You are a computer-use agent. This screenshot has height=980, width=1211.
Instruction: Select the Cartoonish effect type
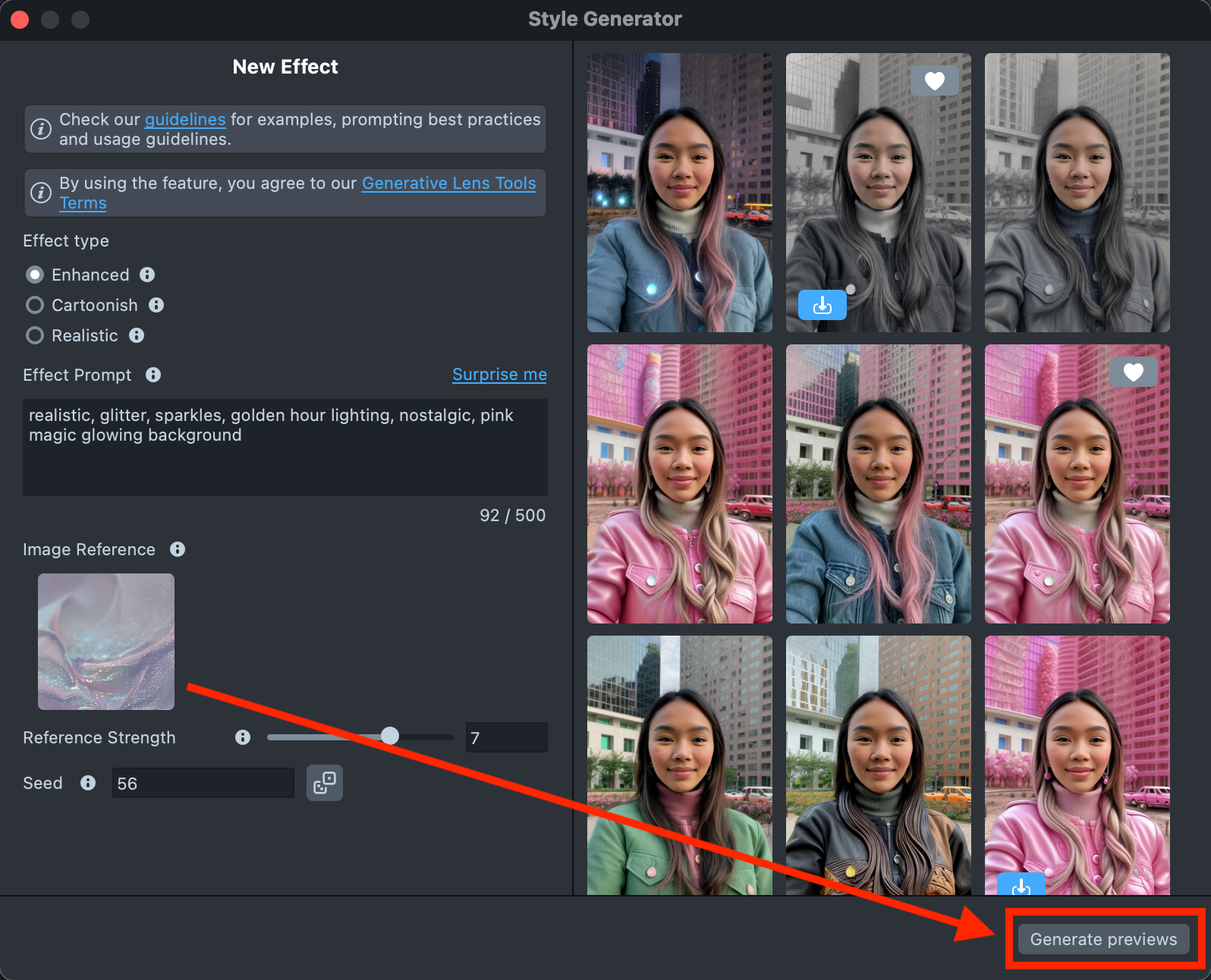35,305
